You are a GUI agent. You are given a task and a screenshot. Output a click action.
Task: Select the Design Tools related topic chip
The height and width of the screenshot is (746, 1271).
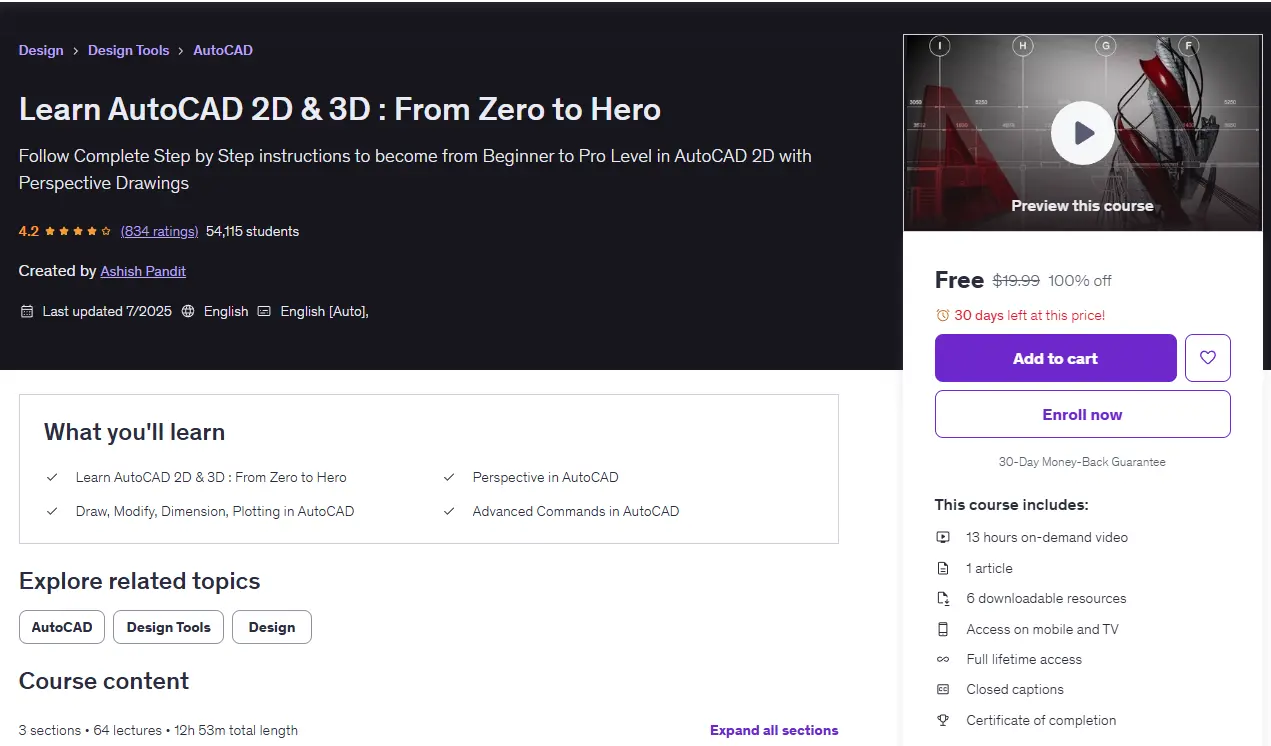[x=169, y=627]
